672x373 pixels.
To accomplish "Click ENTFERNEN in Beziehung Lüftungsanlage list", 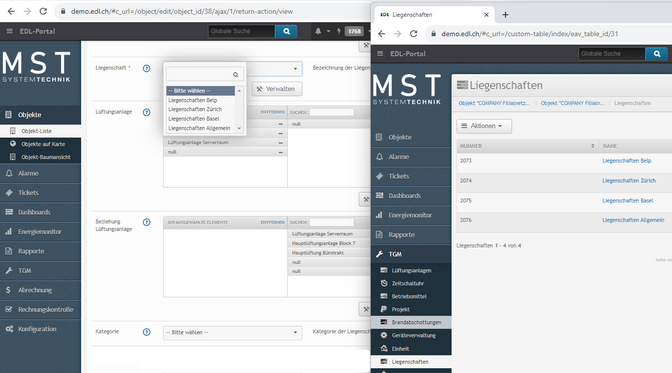I will coord(273,222).
